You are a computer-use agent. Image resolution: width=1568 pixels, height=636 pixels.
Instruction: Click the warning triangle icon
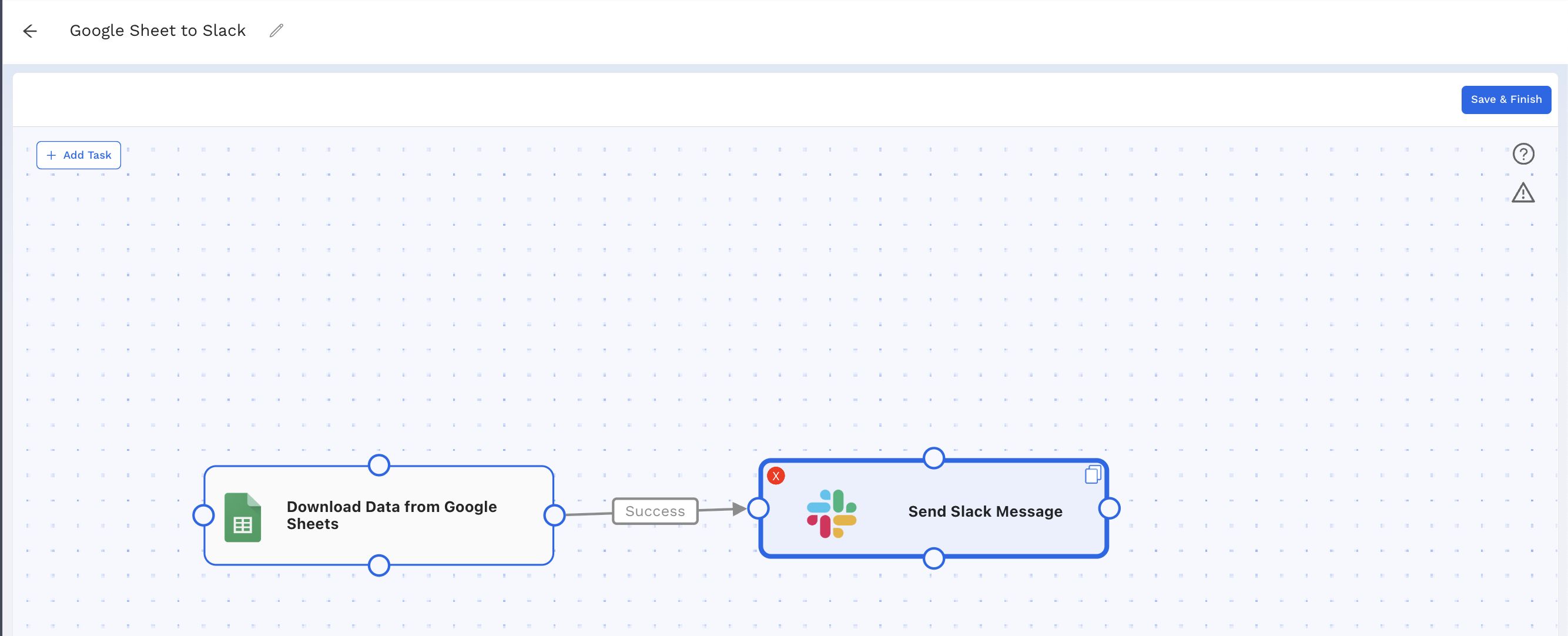(x=1522, y=193)
